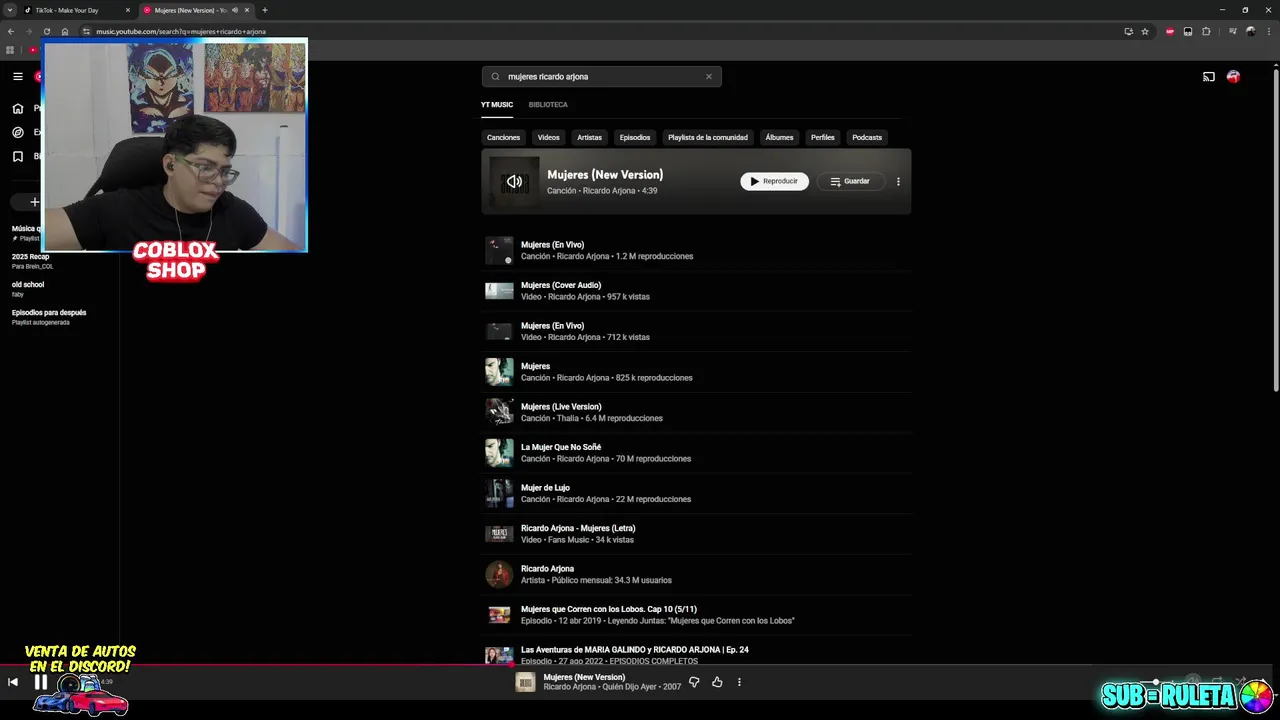Click the now-playing thumbnail of Mujeres (New Version) card
Image resolution: width=1280 pixels, height=720 pixels.
(514, 181)
